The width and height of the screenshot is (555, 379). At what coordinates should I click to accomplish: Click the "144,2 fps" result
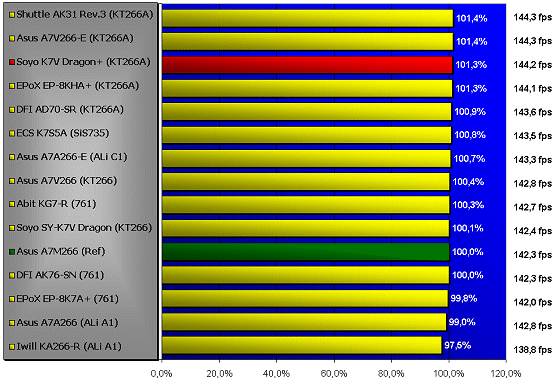[533, 65]
